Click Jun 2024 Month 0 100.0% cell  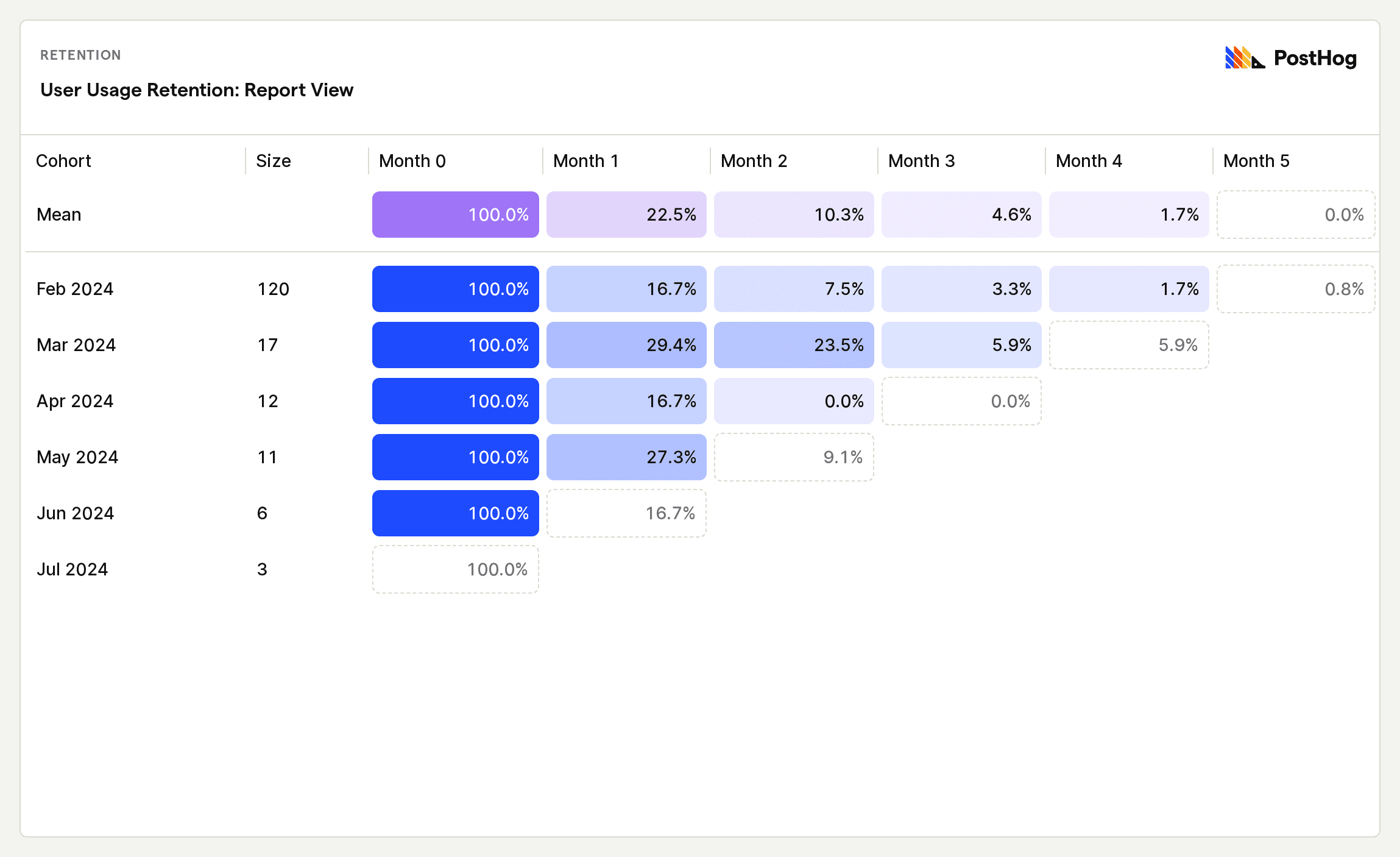[455, 513]
